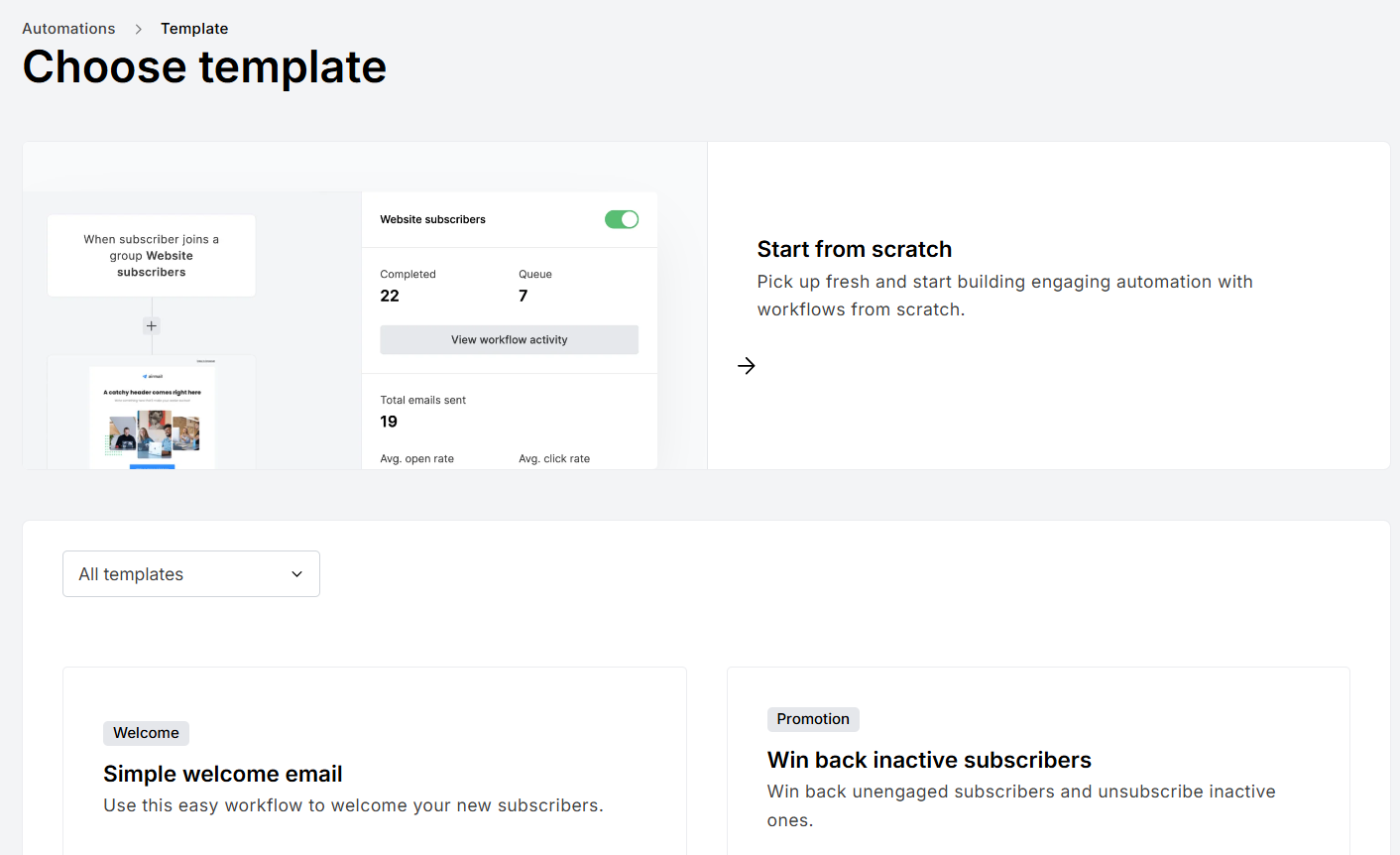The height and width of the screenshot is (855, 1400).
Task: Click Completed count 22
Action: pyautogui.click(x=390, y=296)
